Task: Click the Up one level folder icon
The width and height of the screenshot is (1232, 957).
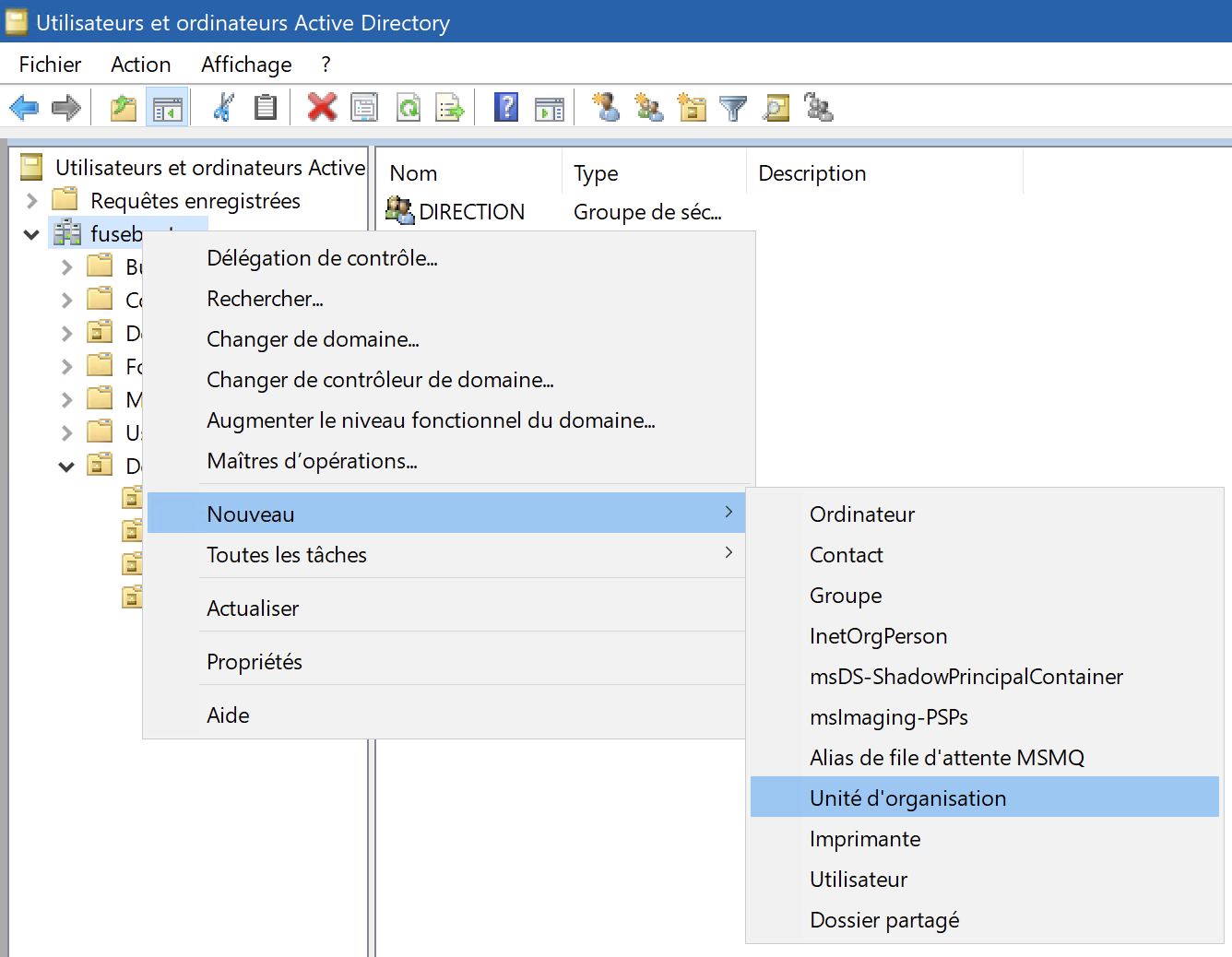Action: pyautogui.click(x=124, y=108)
